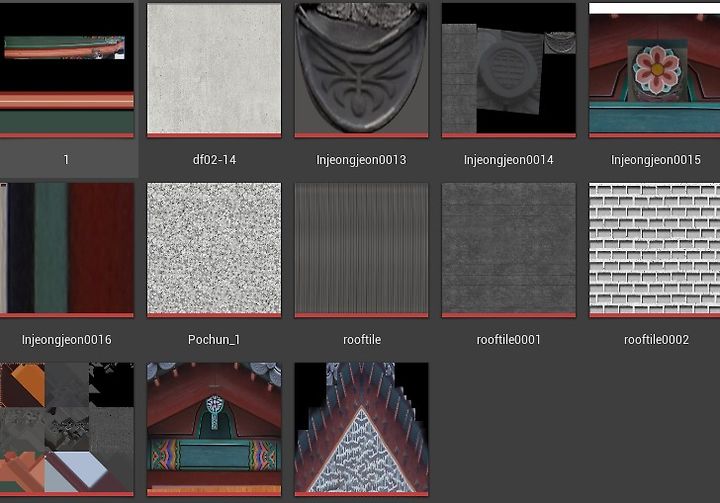The image size is (720, 503).
Task: Click the "rooftile0001" asset name
Action: click(509, 340)
